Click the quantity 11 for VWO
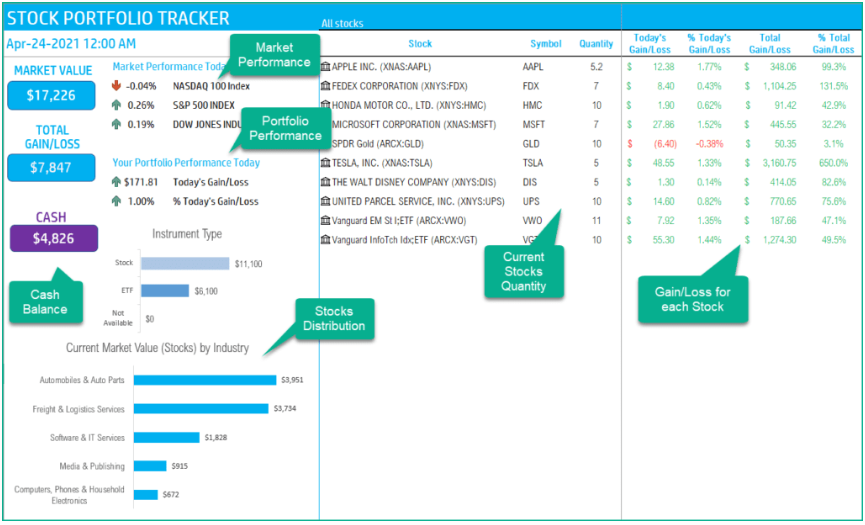This screenshot has height=525, width=865. tap(596, 221)
